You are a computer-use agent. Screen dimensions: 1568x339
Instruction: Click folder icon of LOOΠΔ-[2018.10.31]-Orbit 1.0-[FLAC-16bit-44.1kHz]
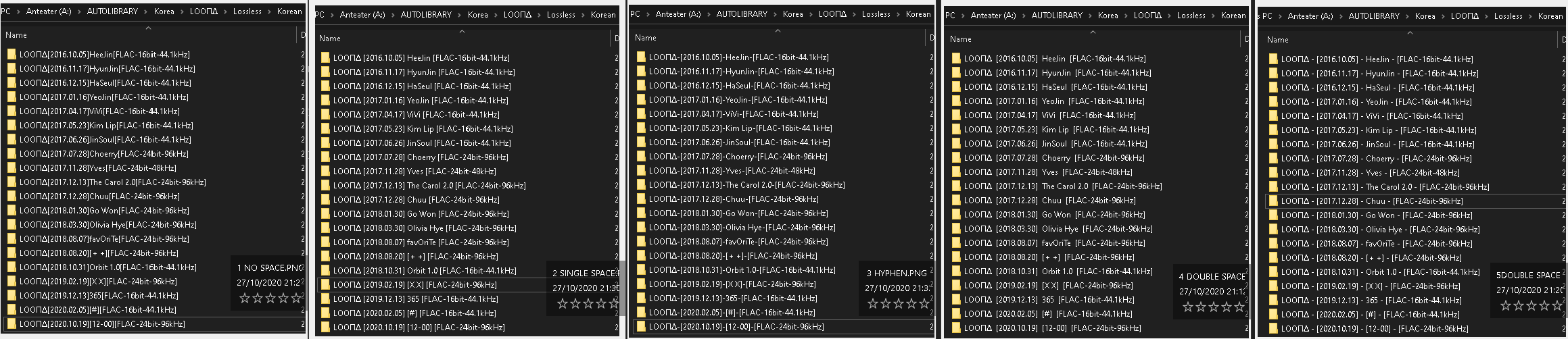[x=641, y=270]
